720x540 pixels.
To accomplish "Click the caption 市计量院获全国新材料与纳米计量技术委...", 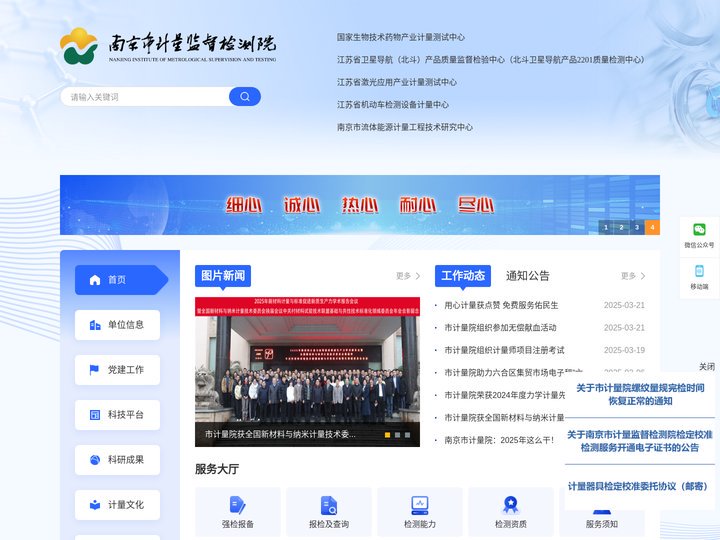I will click(280, 434).
